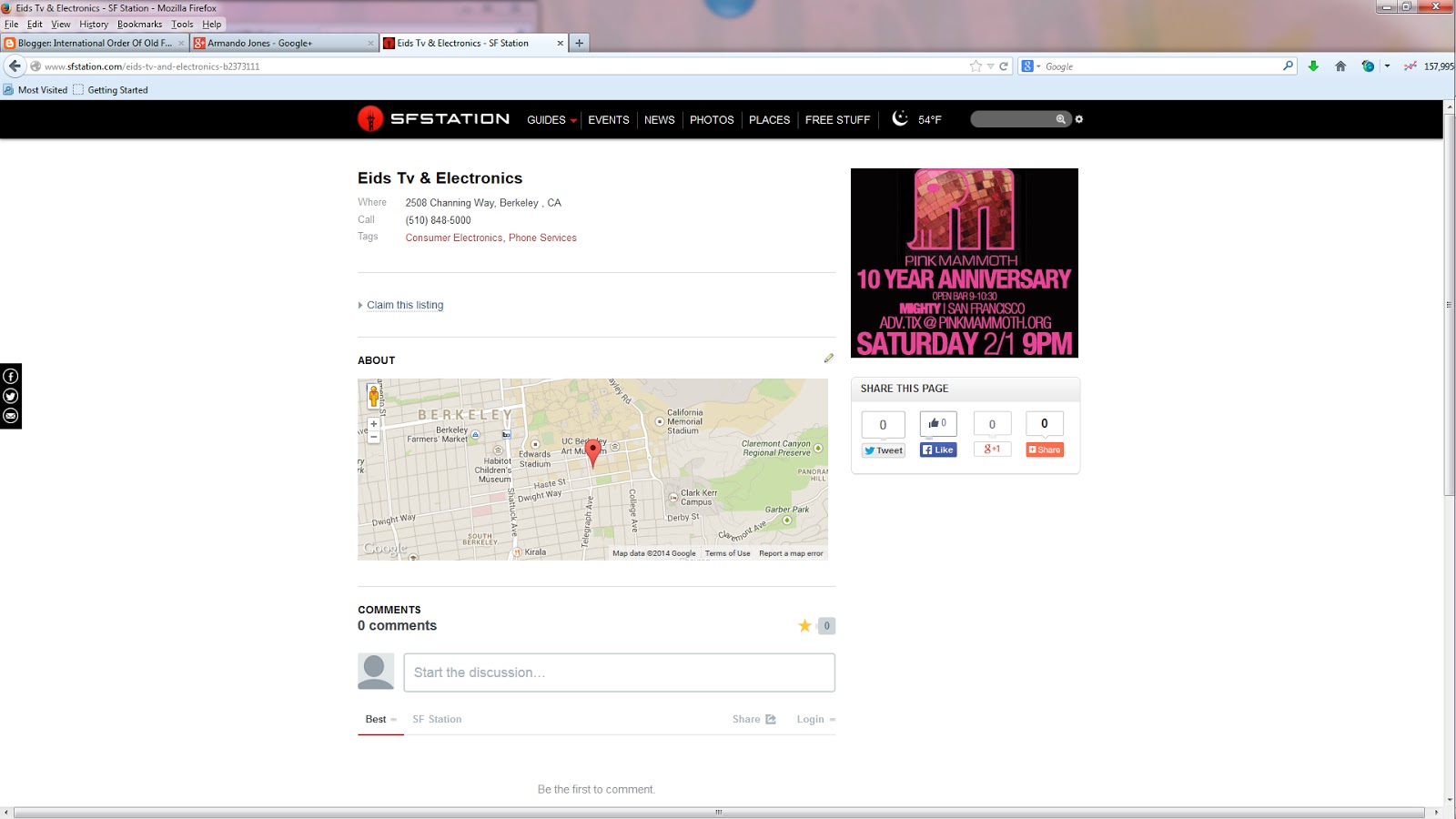
Task: Open address bar history dropdown arrow
Action: [990, 66]
